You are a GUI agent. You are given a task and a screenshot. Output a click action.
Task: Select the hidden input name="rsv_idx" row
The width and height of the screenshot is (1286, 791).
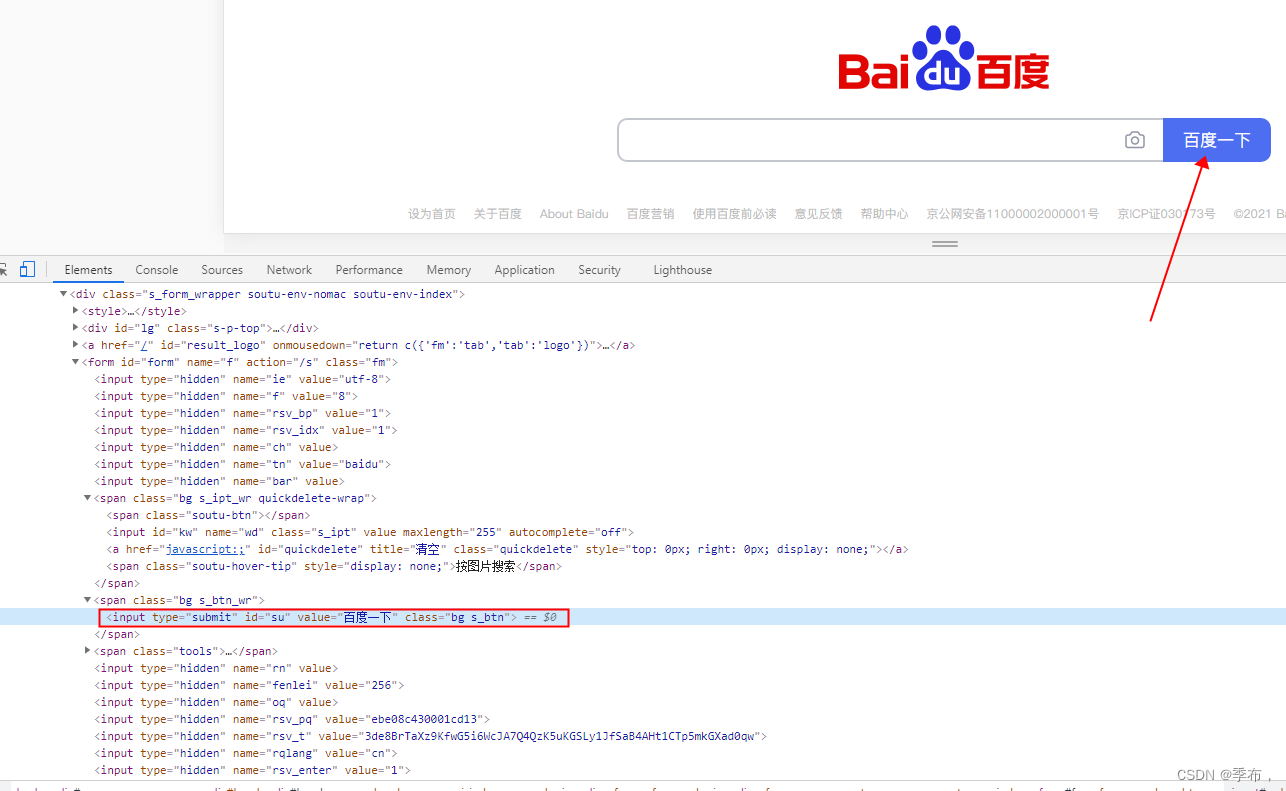(x=246, y=430)
